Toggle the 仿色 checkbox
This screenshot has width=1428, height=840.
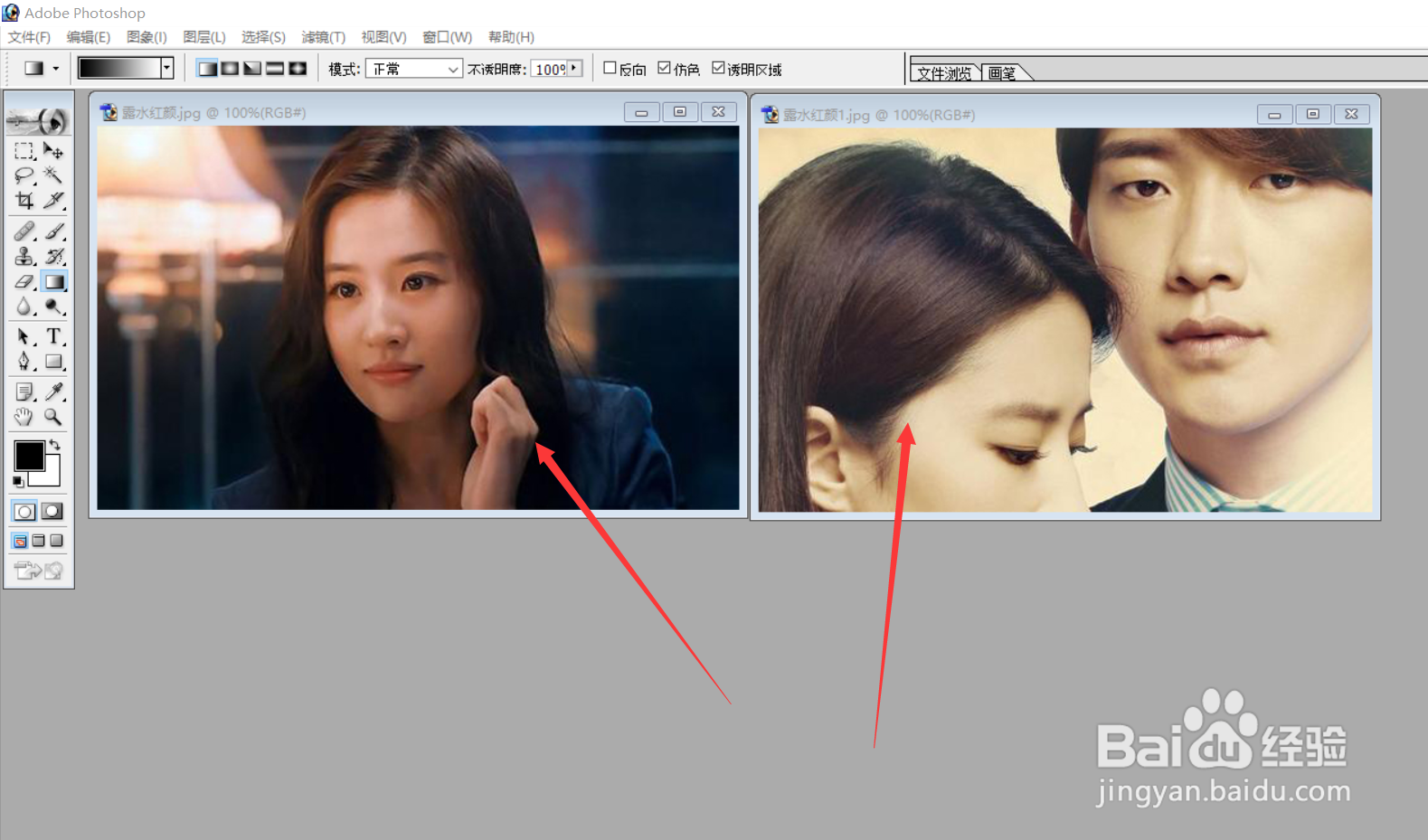(x=664, y=68)
